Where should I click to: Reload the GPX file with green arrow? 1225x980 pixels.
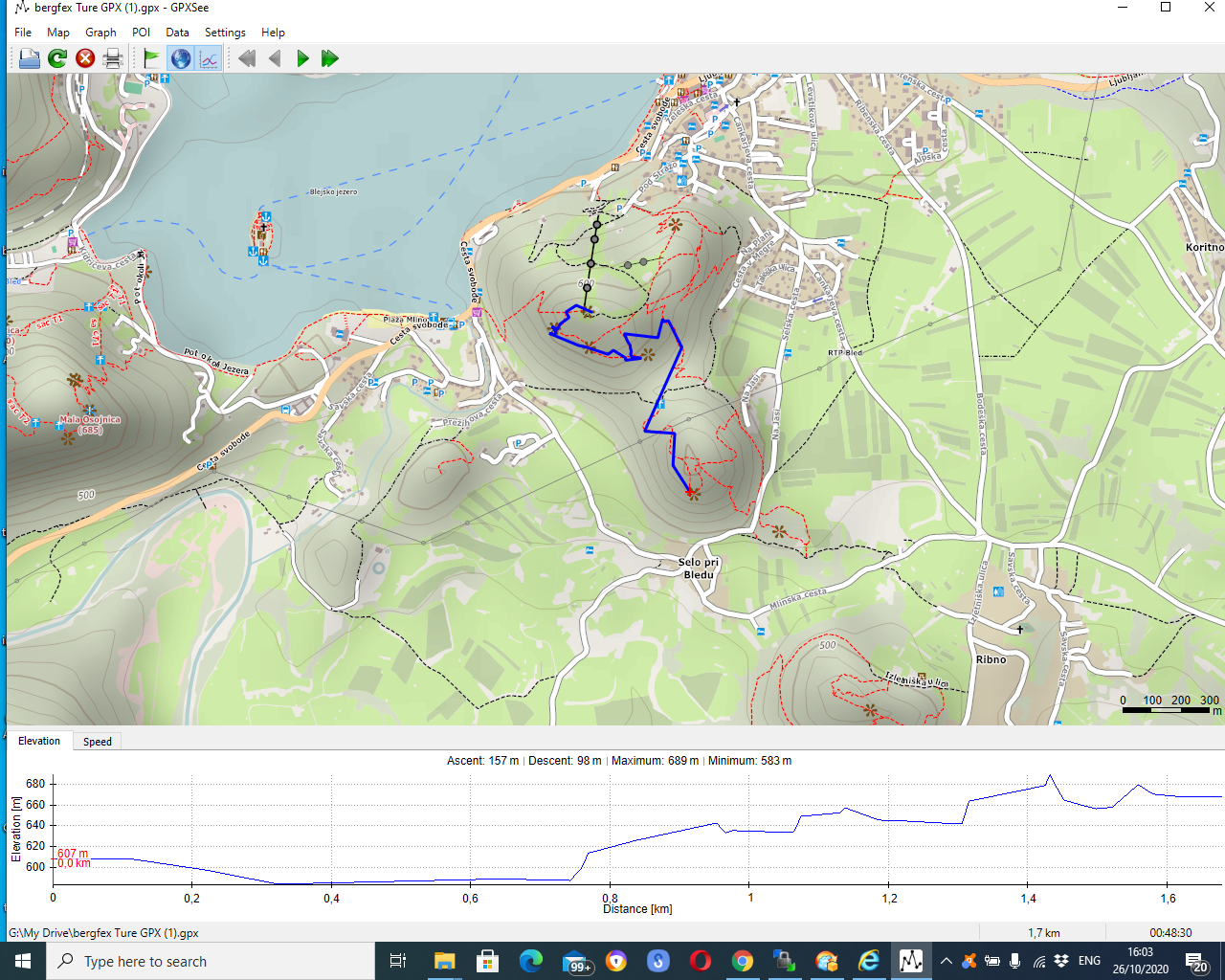(x=57, y=58)
